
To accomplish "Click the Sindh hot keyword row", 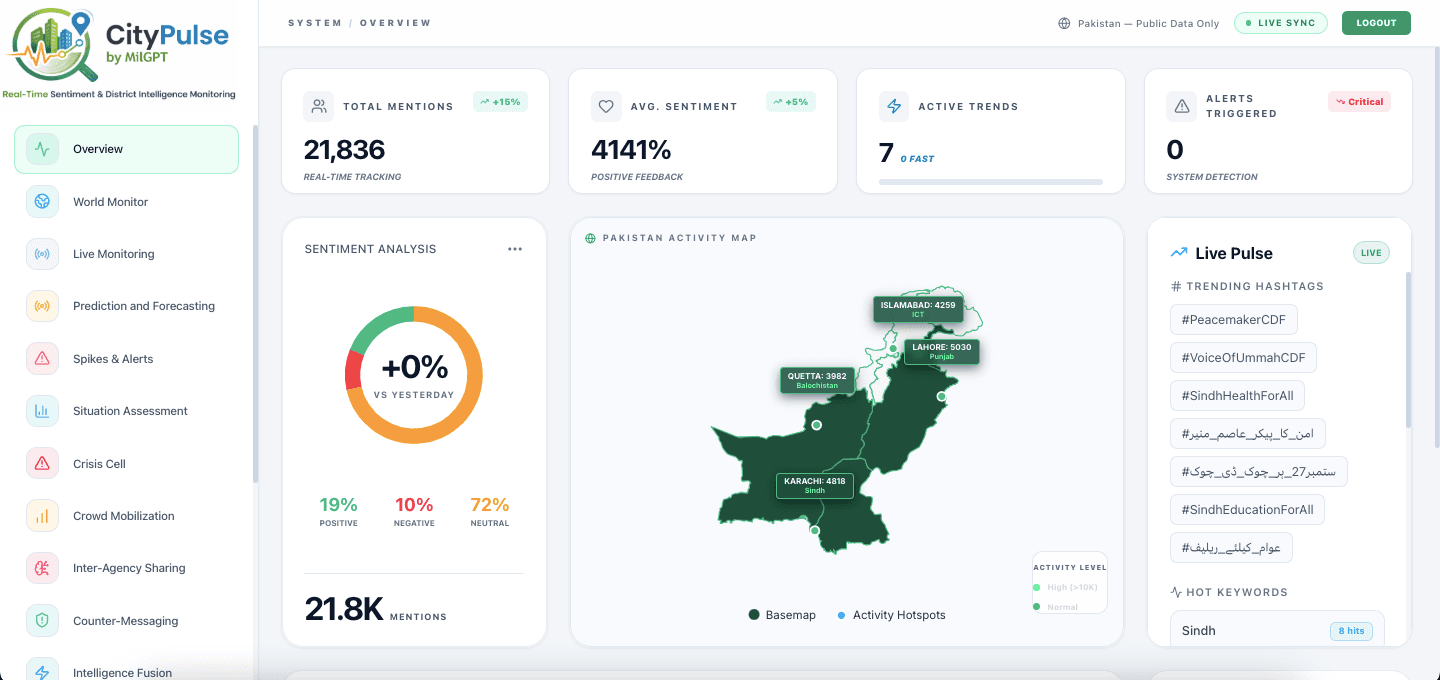I will tap(1277, 631).
